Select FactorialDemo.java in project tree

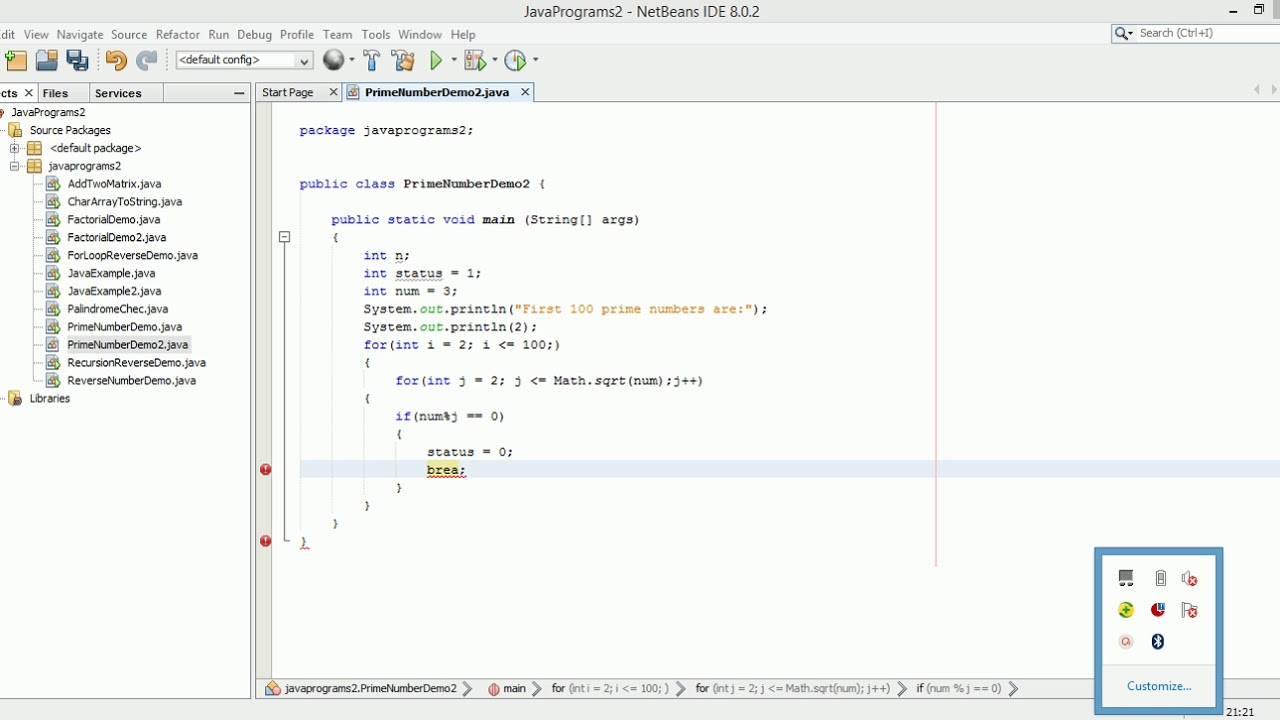[x=113, y=220]
